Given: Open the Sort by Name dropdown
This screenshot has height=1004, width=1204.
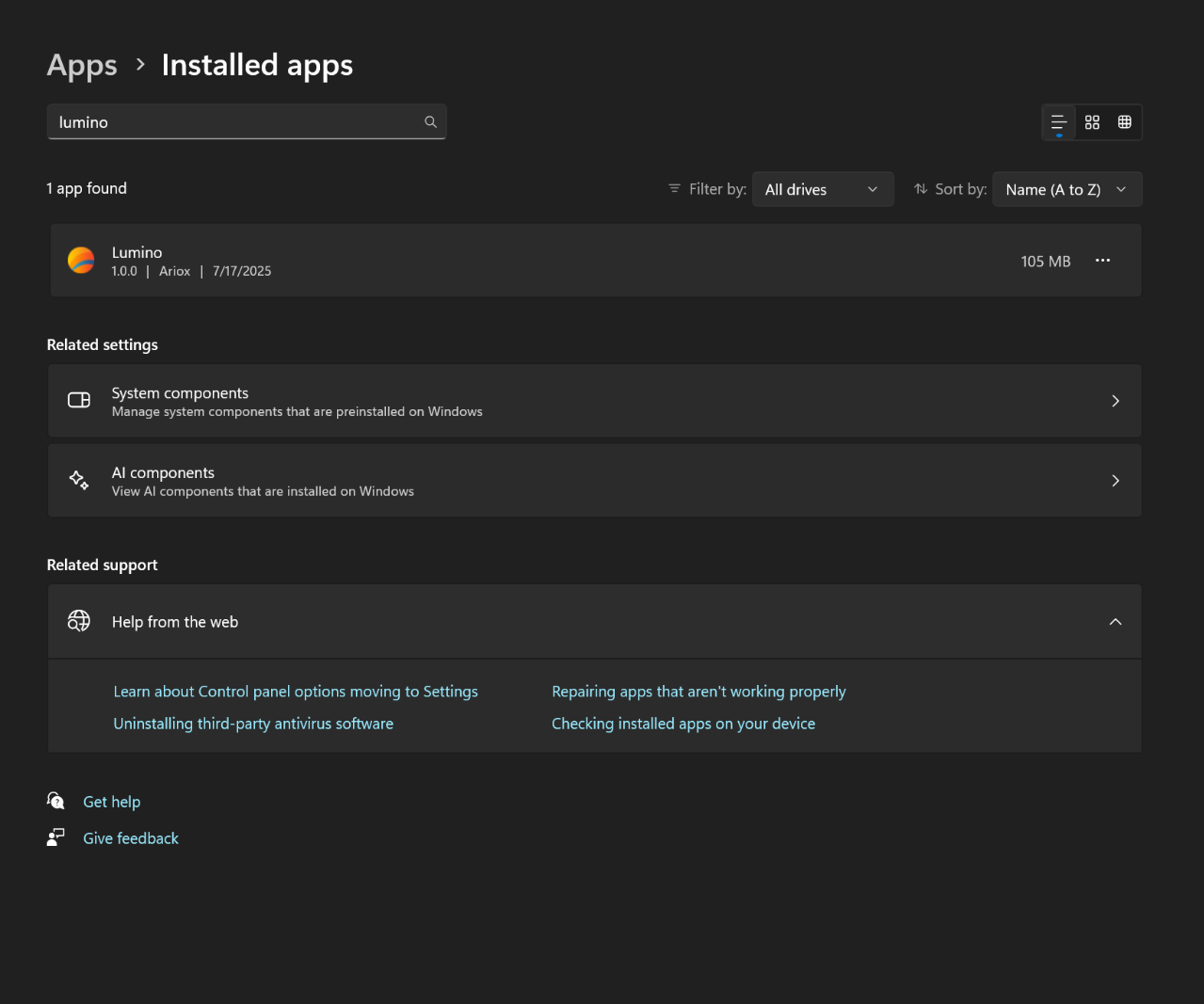Looking at the screenshot, I should coord(1068,189).
